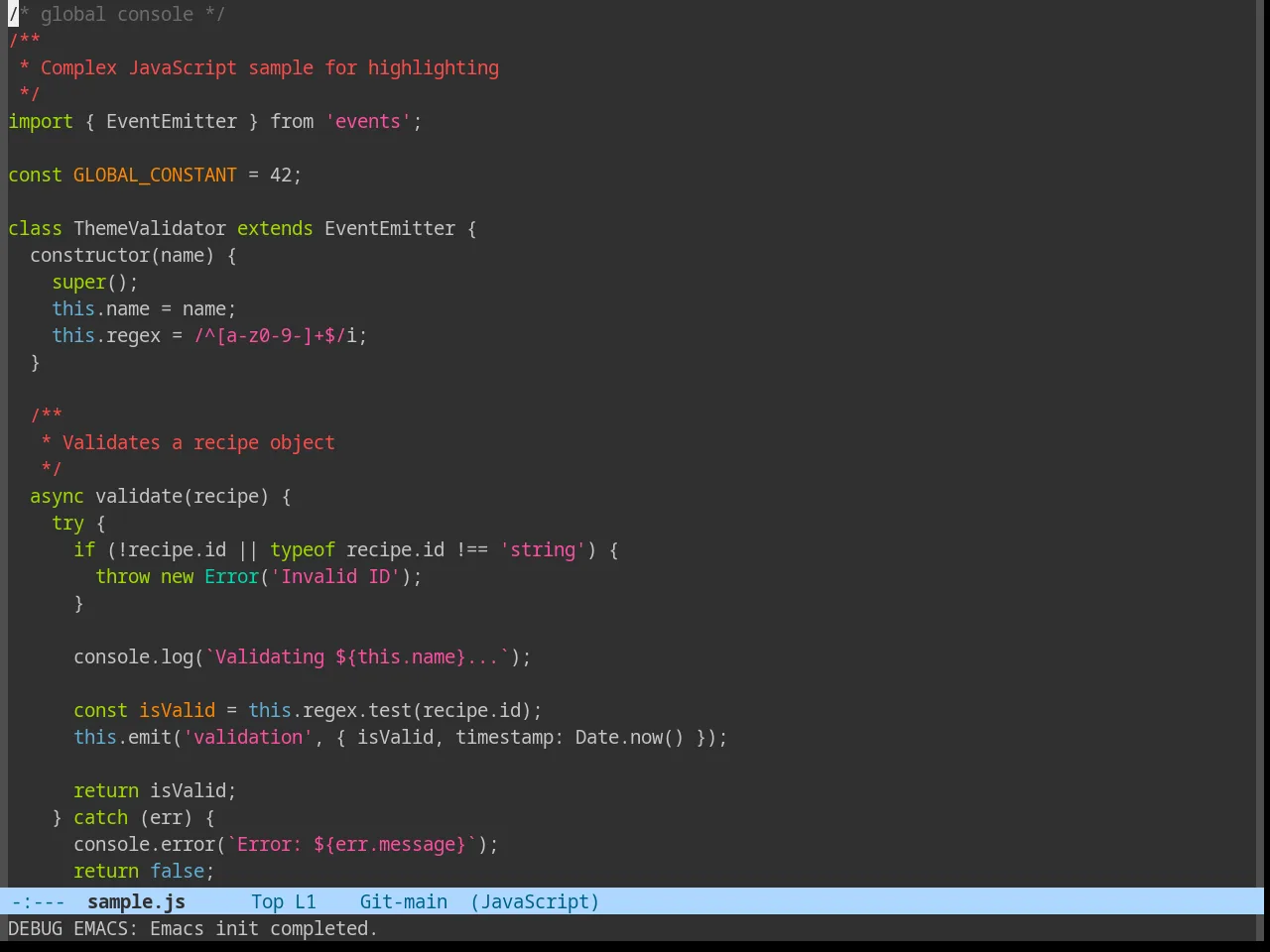1270x952 pixels.
Task: Click the sample.js buffer name in mode line
Action: coord(136,901)
